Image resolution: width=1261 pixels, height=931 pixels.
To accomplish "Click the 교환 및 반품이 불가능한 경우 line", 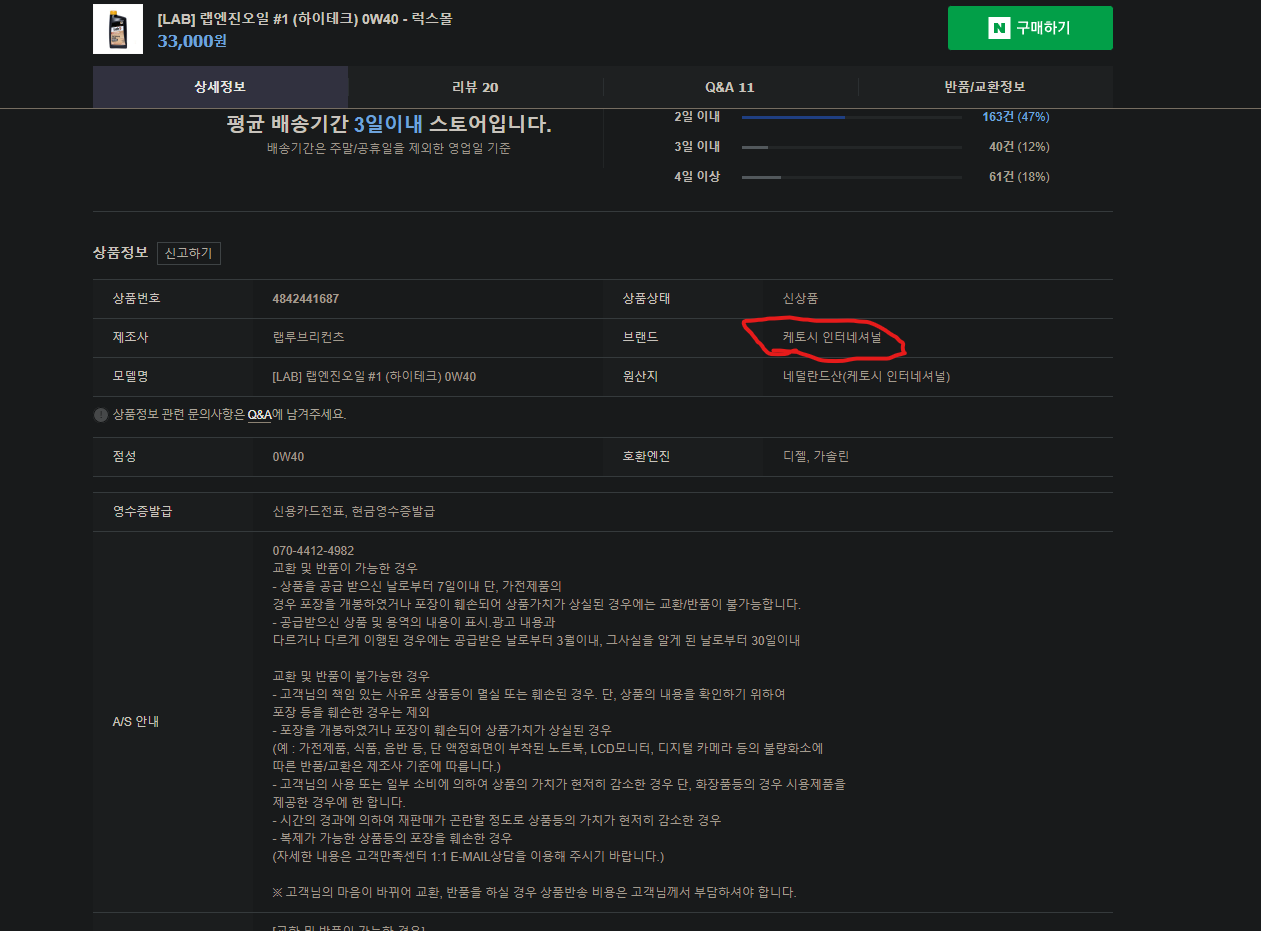I will pyautogui.click(x=351, y=677).
